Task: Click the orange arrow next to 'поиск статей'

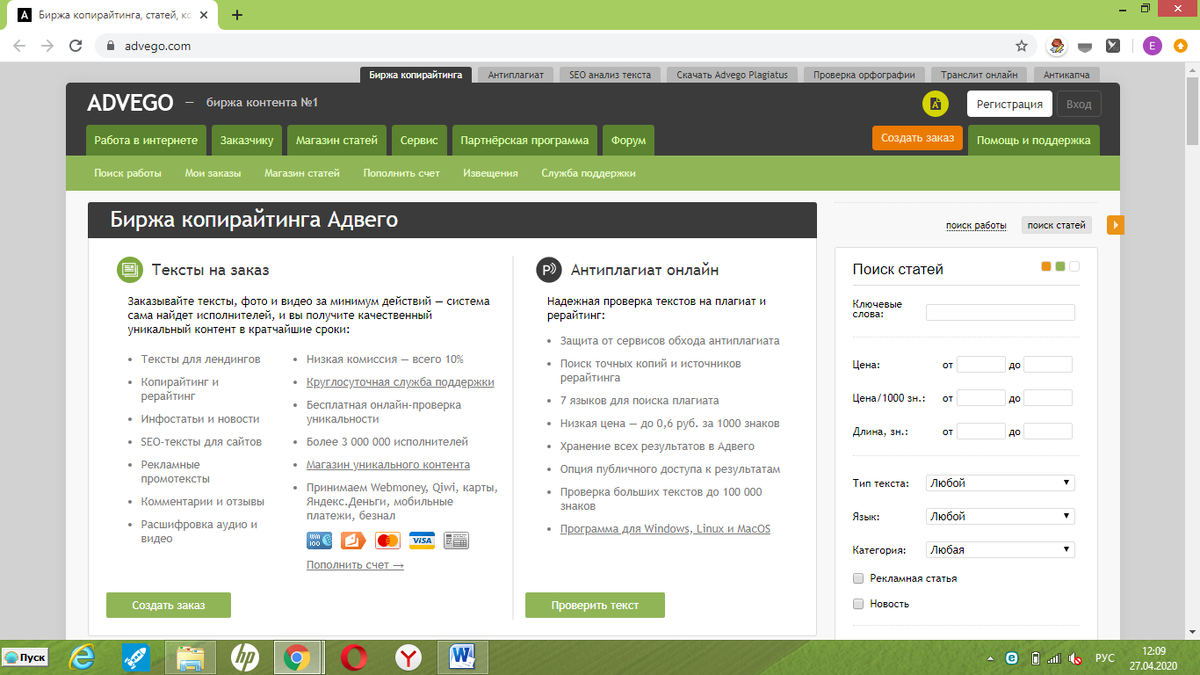Action: [1115, 225]
